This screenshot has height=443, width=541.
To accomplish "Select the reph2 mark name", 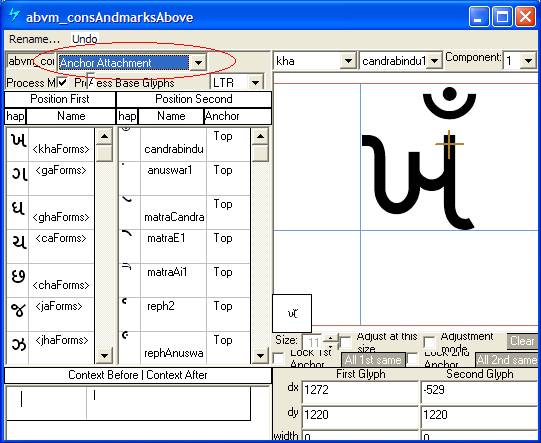I will [162, 306].
